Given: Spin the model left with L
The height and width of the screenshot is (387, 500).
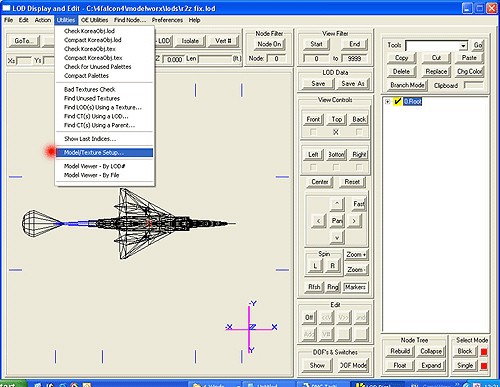Looking at the screenshot, I should pos(315,266).
